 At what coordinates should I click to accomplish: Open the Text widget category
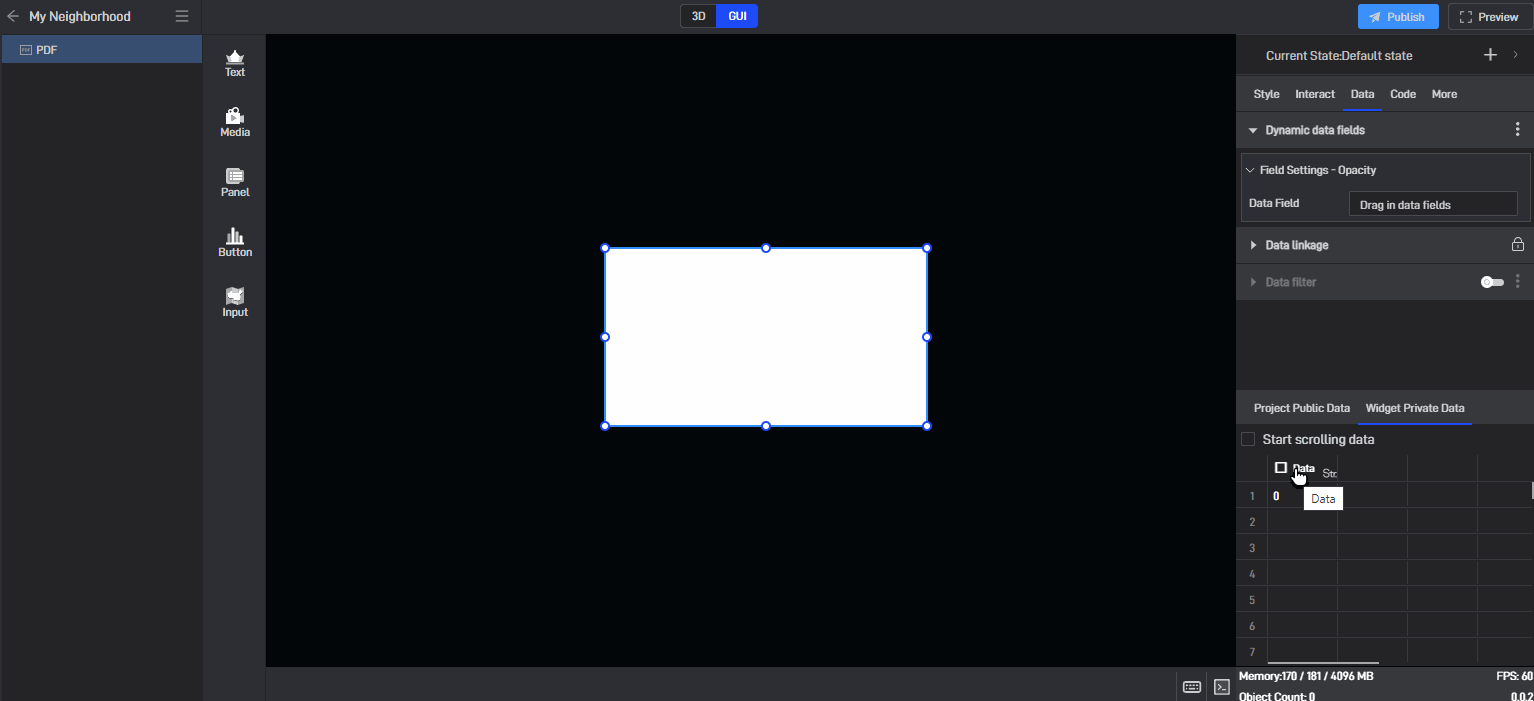[x=235, y=63]
